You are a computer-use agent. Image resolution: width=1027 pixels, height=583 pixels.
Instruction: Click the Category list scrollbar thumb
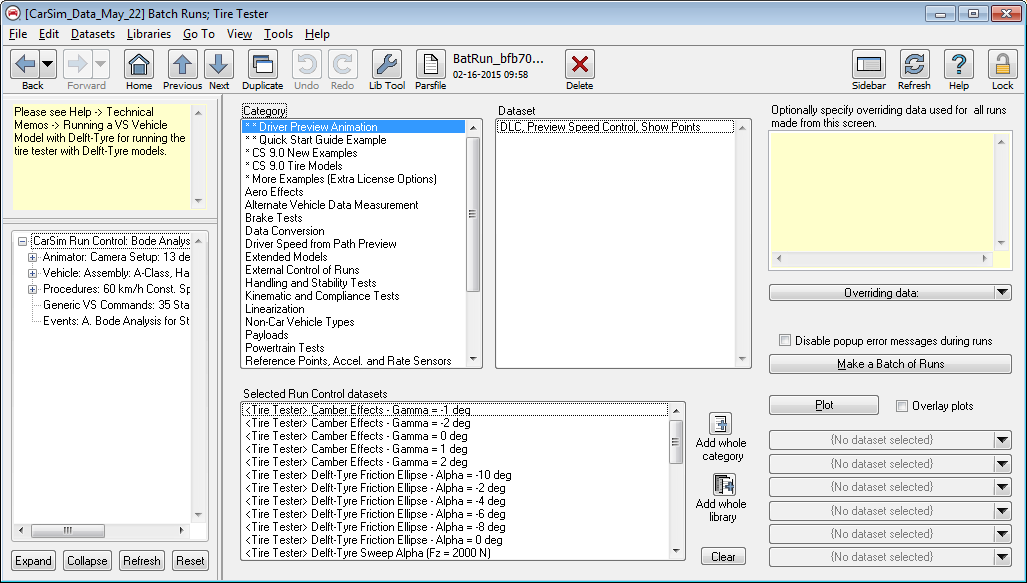[472, 214]
